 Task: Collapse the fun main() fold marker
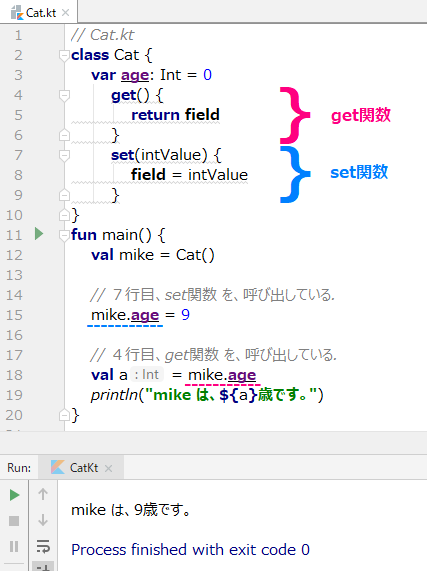[x=64, y=235]
